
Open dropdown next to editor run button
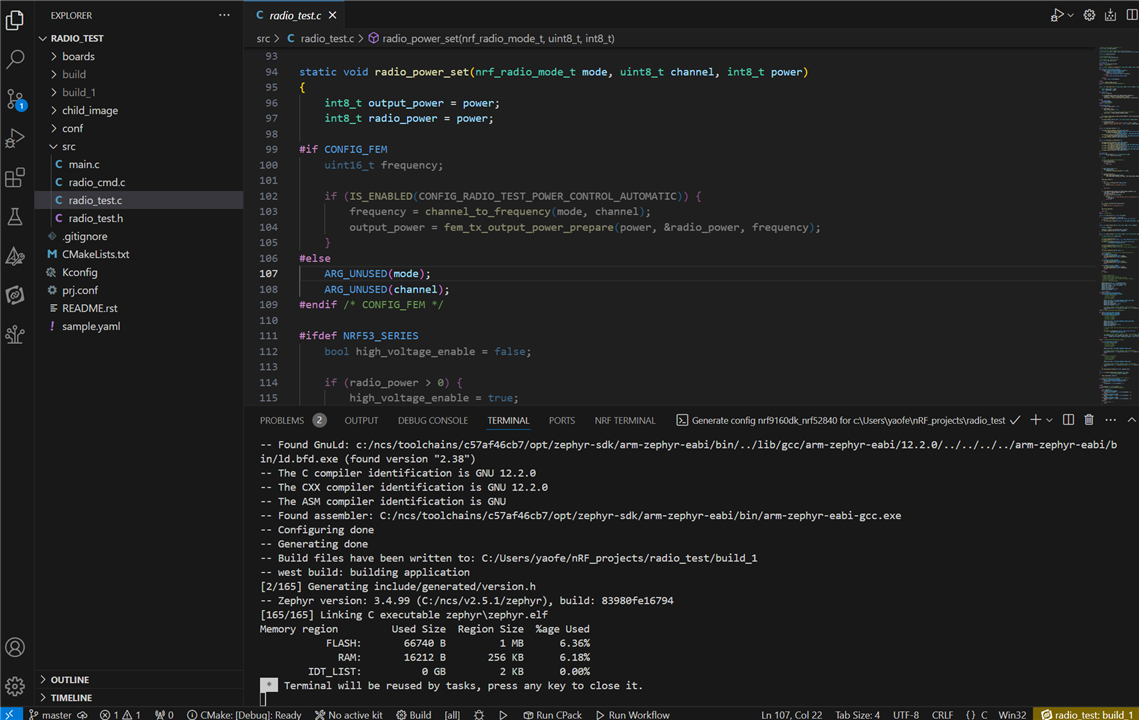pos(1071,15)
